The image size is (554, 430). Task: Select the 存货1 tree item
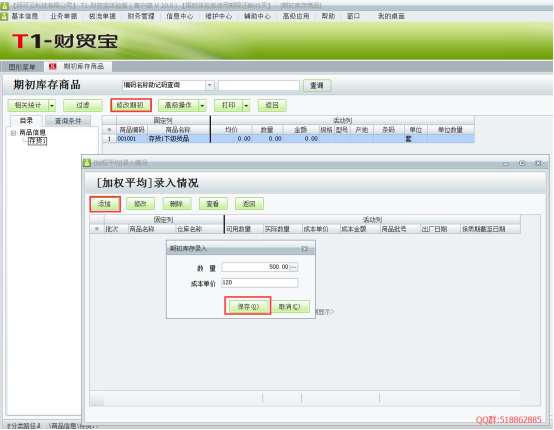point(37,141)
